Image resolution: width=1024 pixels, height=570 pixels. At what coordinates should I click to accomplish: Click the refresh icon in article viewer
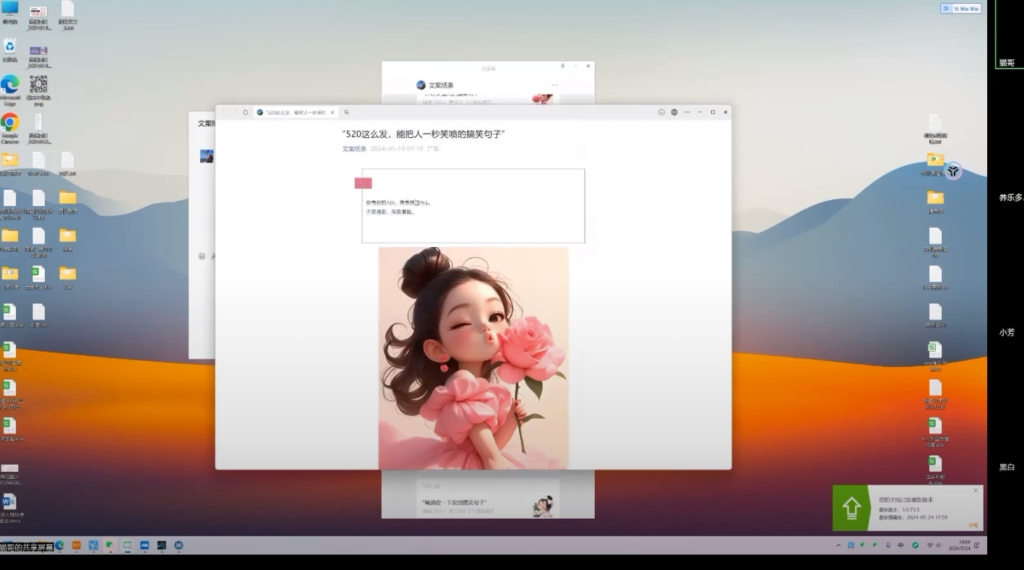(246, 112)
